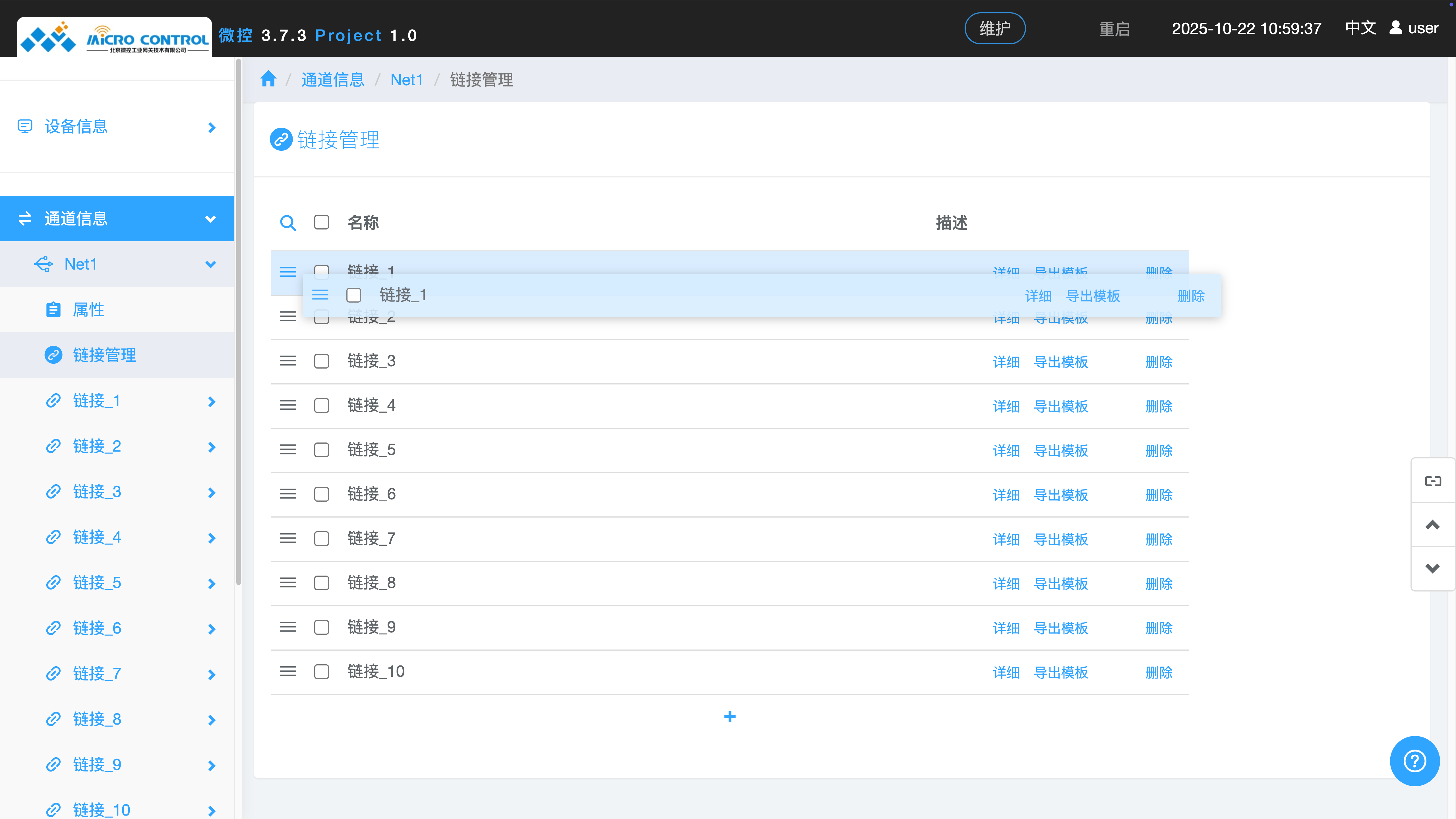Click the user account icon
The height and width of the screenshot is (819, 1456).
pyautogui.click(x=1395, y=28)
